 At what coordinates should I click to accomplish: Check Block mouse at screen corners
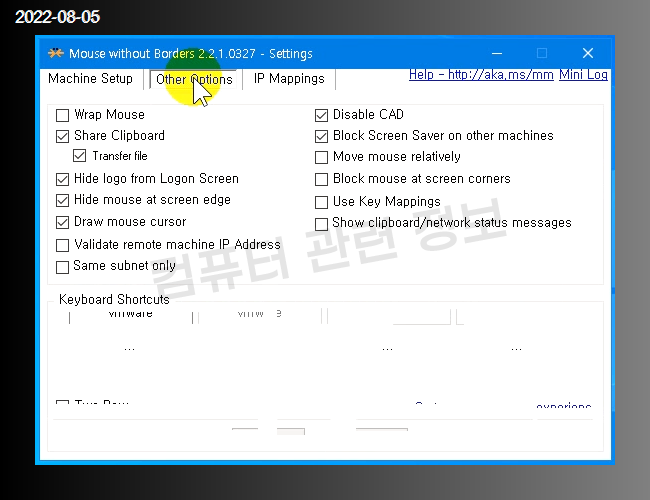(321, 179)
